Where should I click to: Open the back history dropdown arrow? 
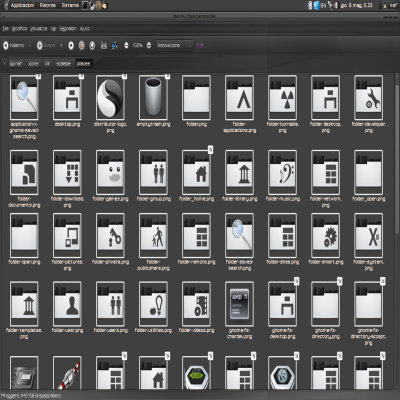tap(30, 45)
